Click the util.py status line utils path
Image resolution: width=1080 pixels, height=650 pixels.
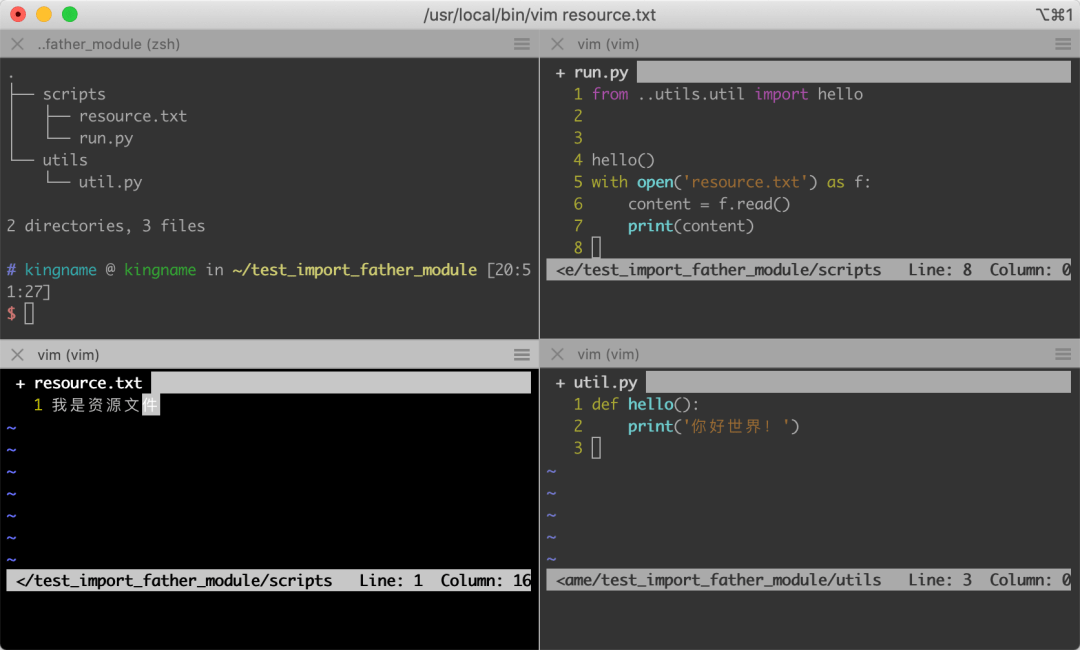[718, 580]
